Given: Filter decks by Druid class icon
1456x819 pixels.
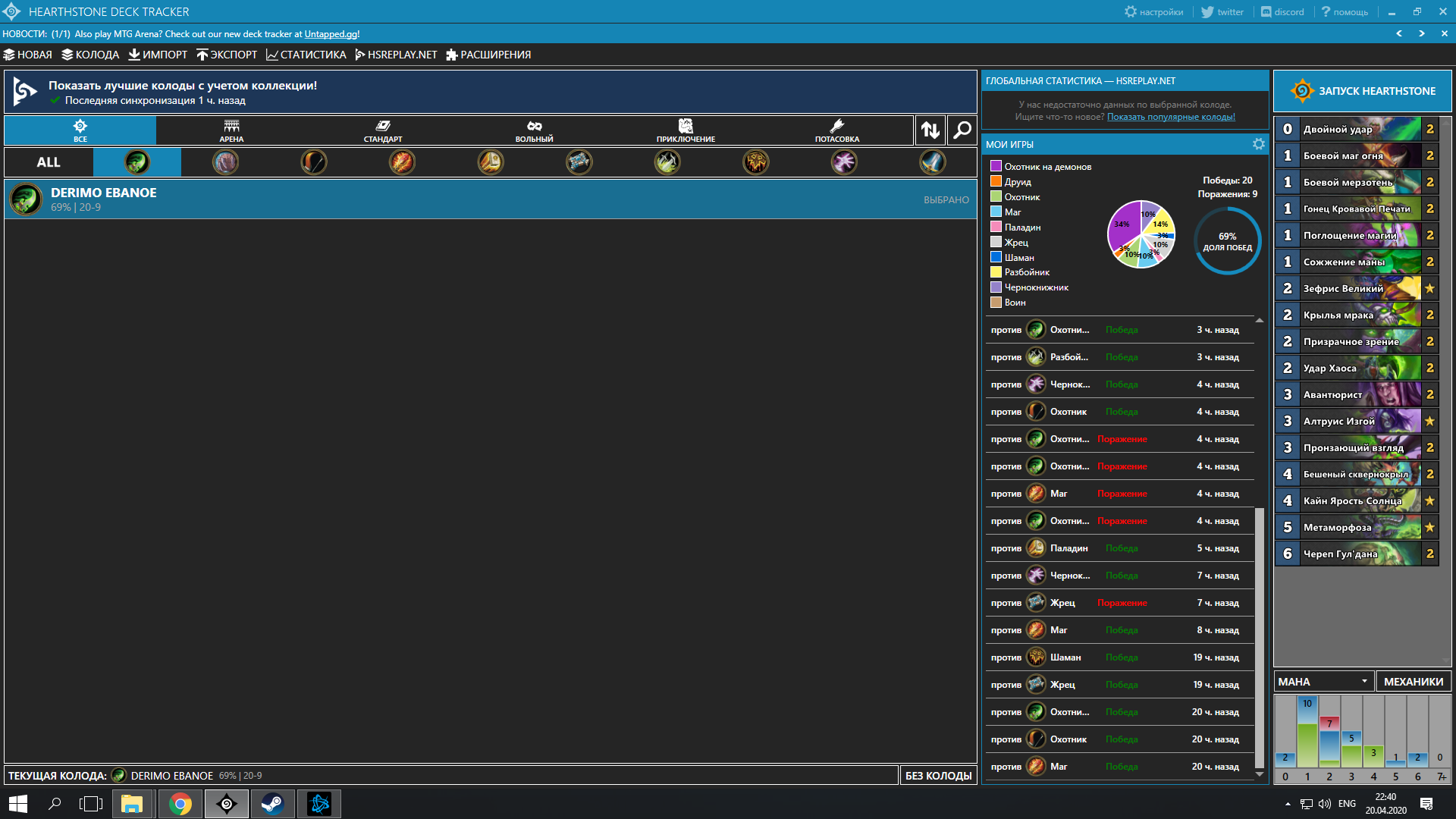Looking at the screenshot, I should click(225, 162).
